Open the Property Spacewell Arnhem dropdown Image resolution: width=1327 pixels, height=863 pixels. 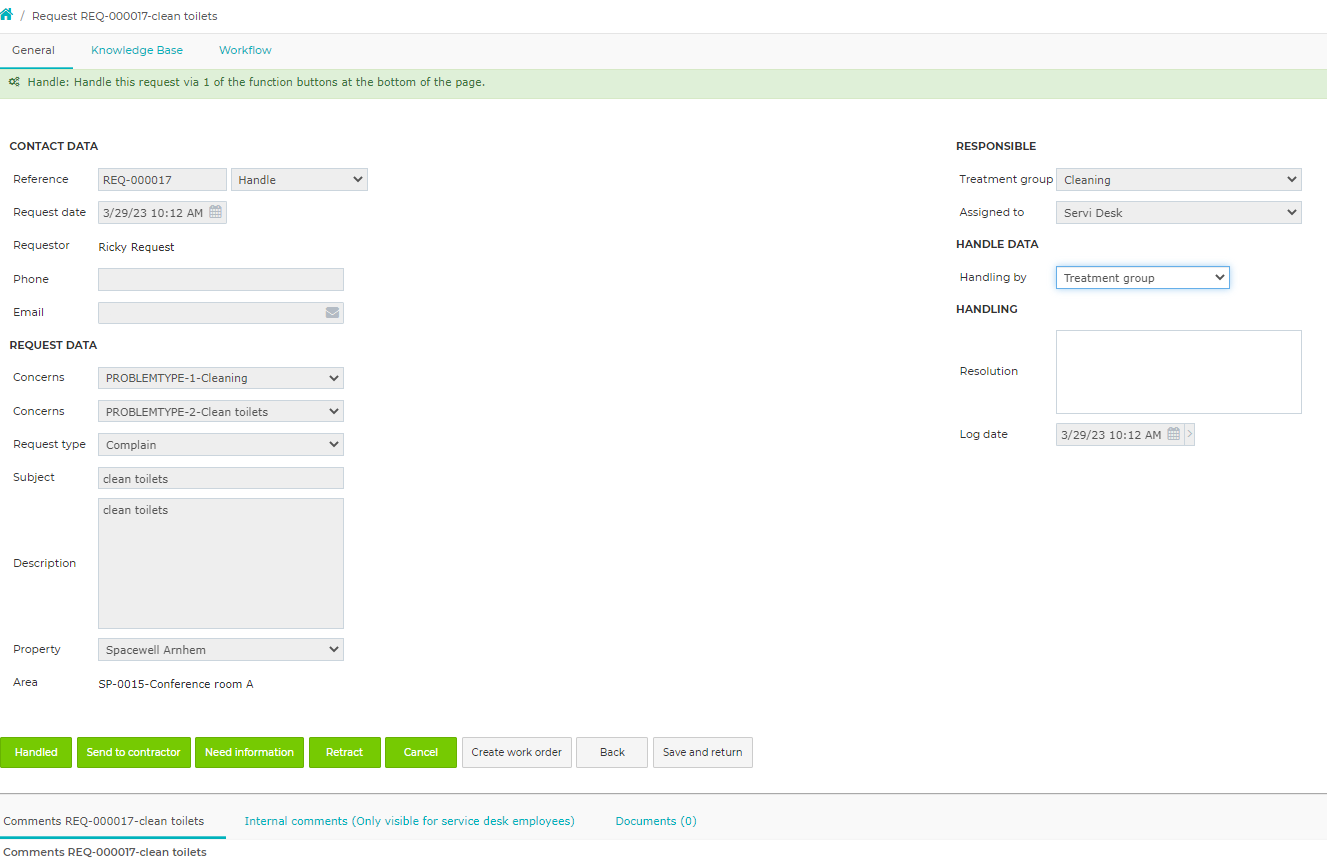[221, 650]
